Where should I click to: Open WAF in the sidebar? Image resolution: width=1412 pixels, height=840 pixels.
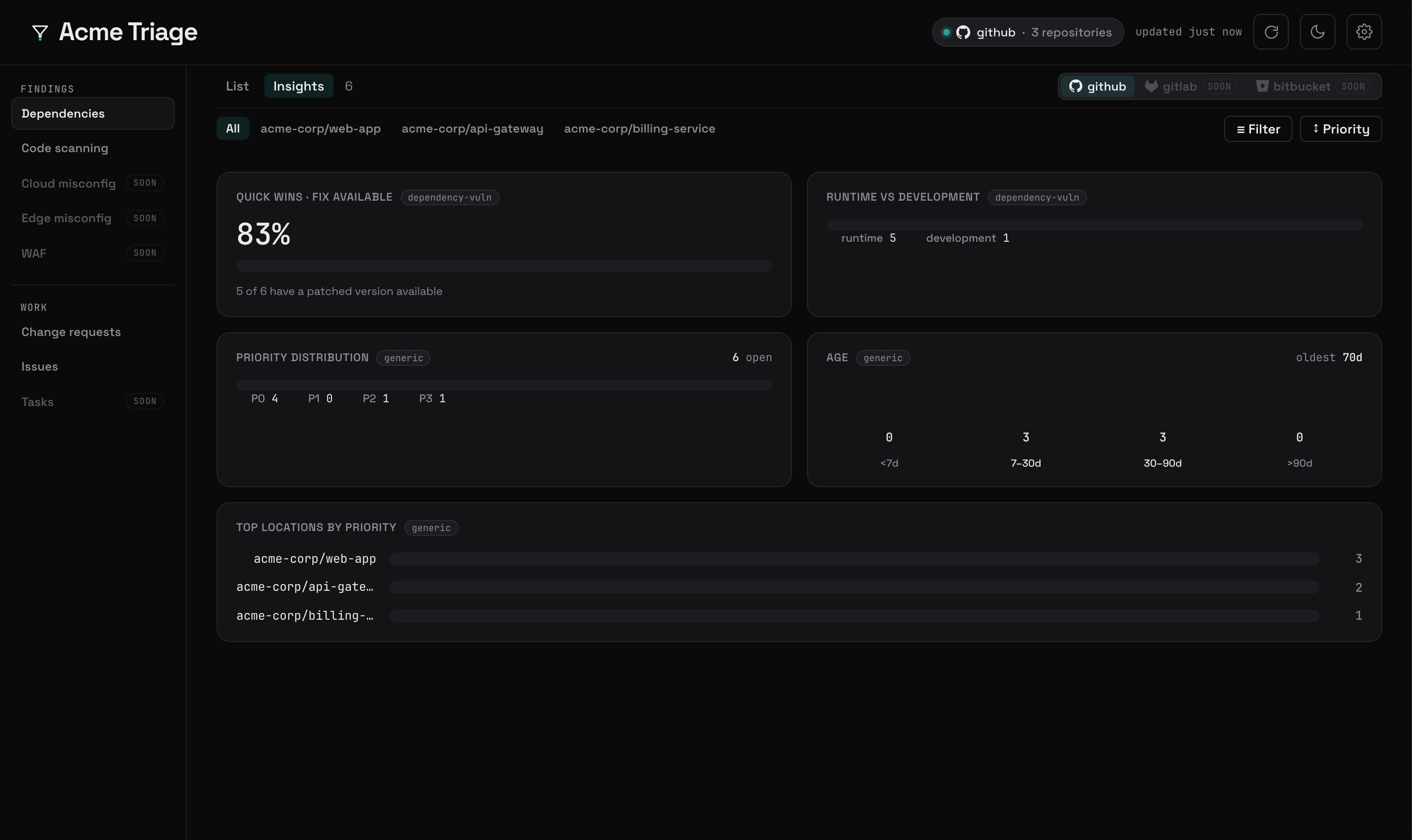93,253
